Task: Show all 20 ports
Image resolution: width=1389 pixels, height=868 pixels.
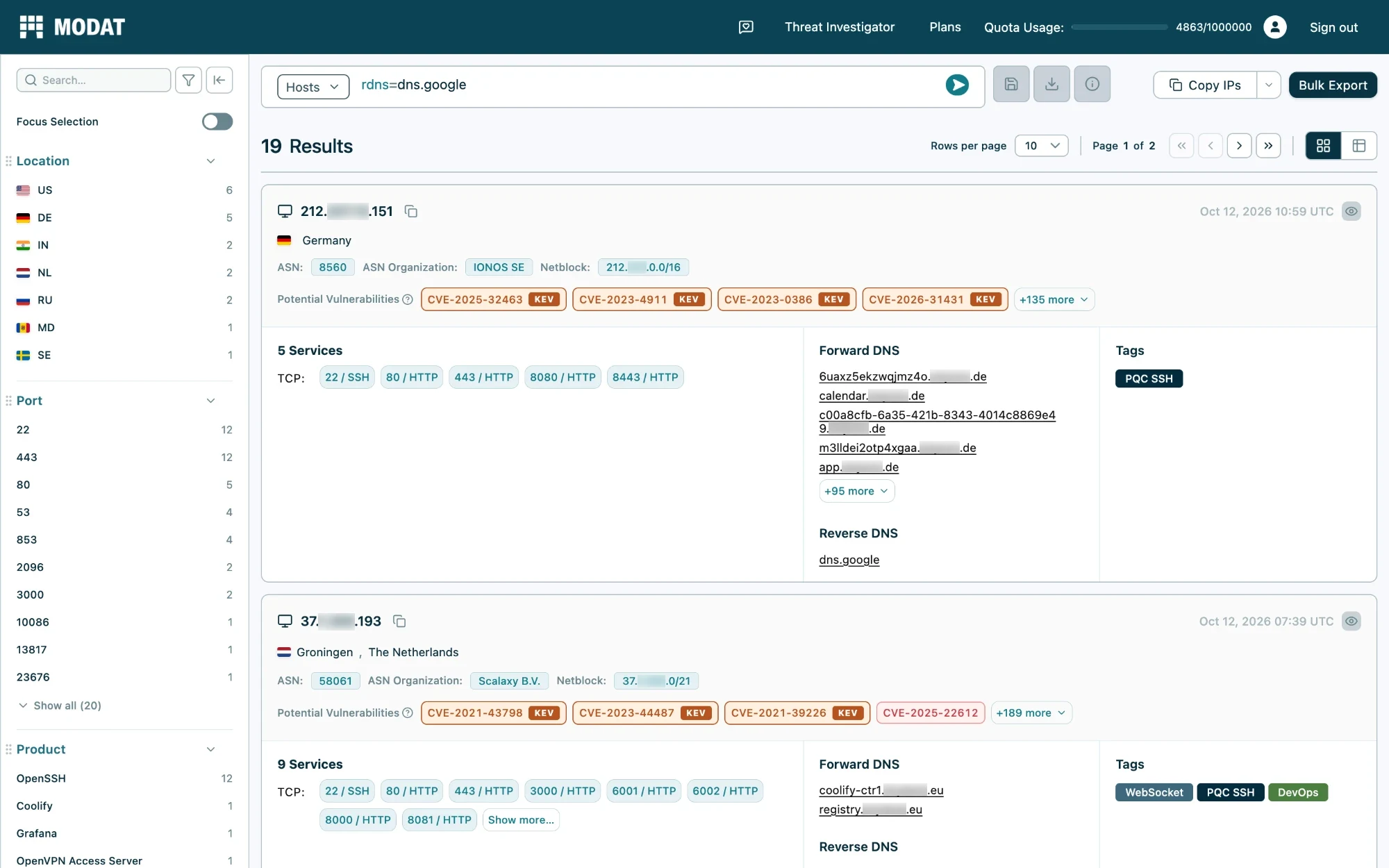Action: 60,706
